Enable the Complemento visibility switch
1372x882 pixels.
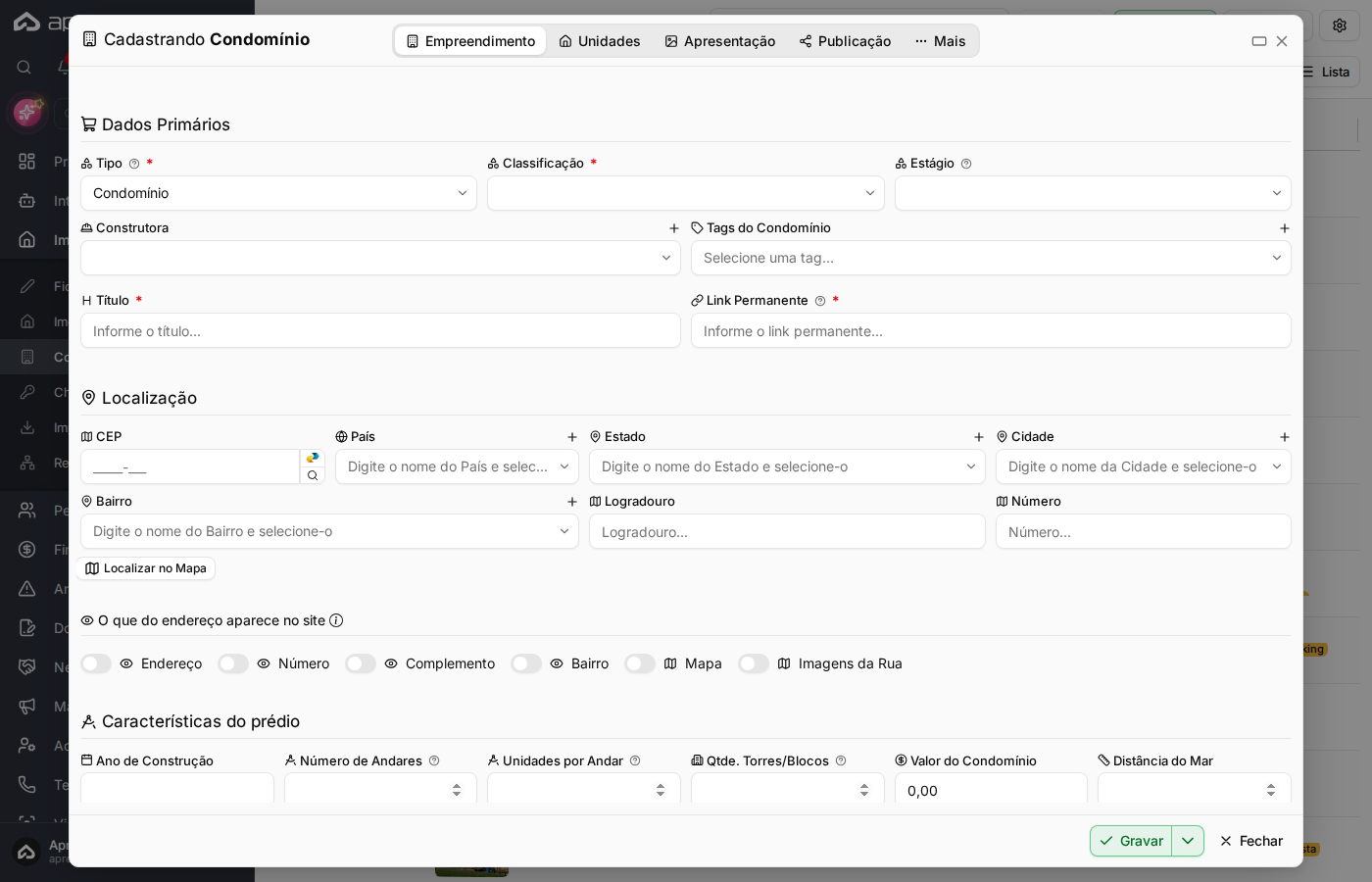pos(361,663)
